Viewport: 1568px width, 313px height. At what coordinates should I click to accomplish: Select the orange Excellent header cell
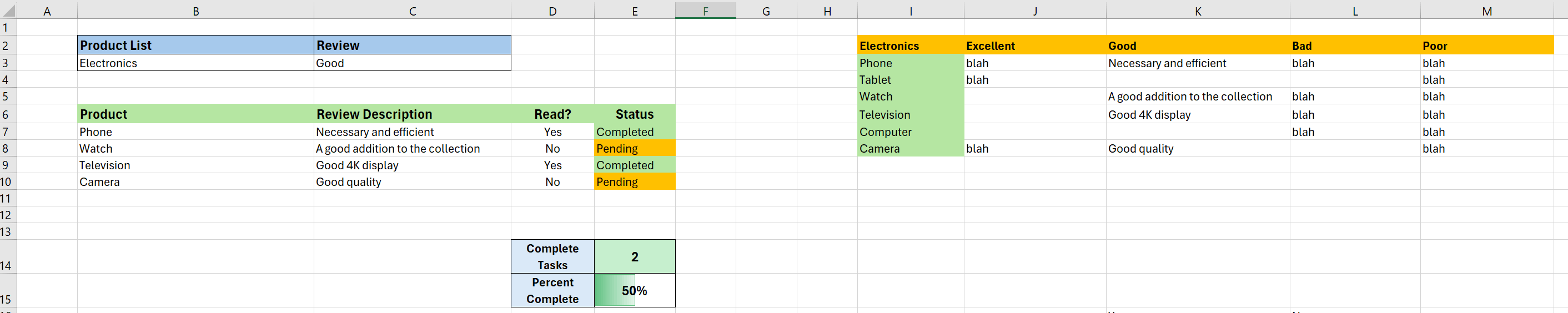click(x=1035, y=46)
